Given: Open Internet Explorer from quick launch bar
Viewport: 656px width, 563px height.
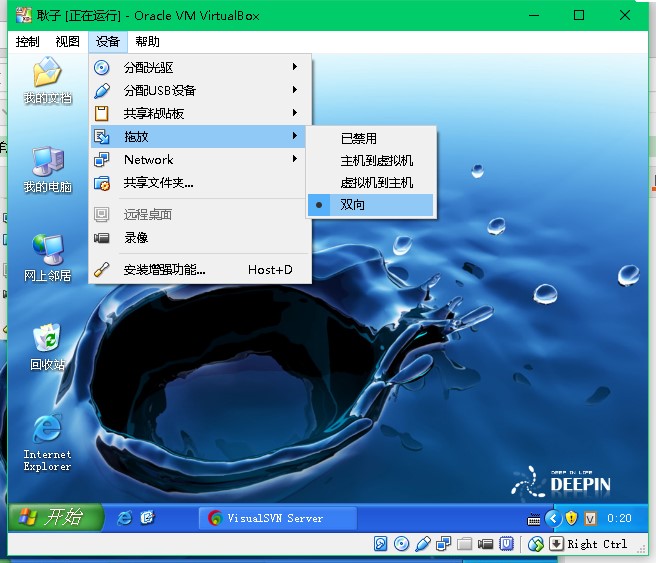Looking at the screenshot, I should (x=124, y=517).
